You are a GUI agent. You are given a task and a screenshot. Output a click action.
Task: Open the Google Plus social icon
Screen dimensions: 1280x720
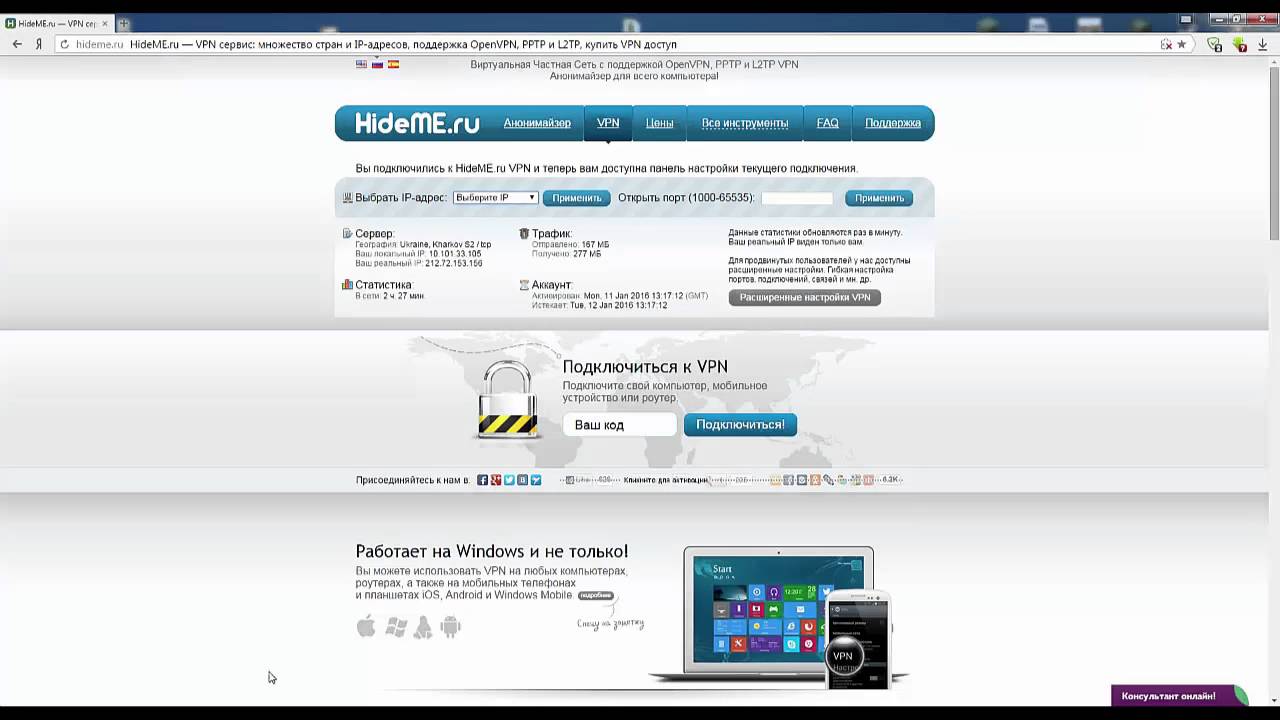pyautogui.click(x=496, y=480)
